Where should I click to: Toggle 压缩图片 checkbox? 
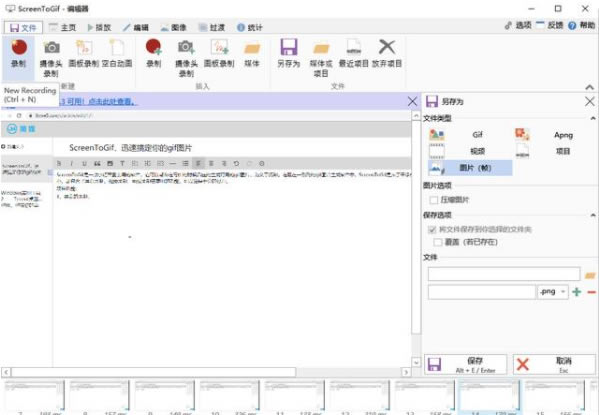[434, 200]
